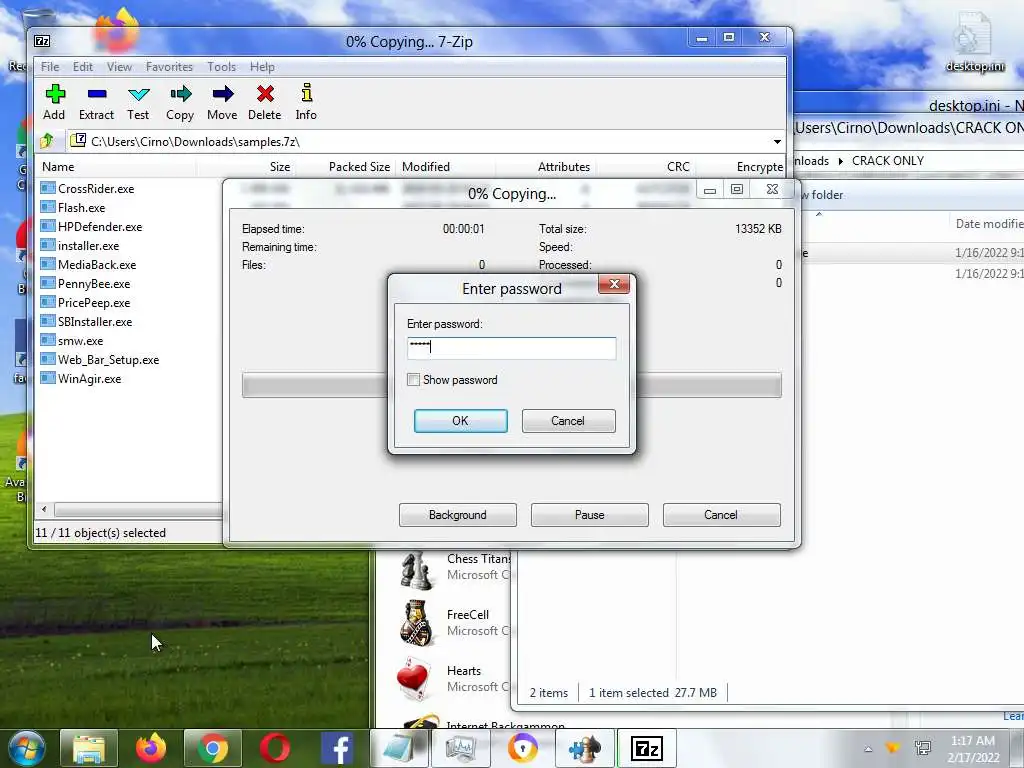
Task: Select the Flash.exe file icon
Action: pos(48,207)
